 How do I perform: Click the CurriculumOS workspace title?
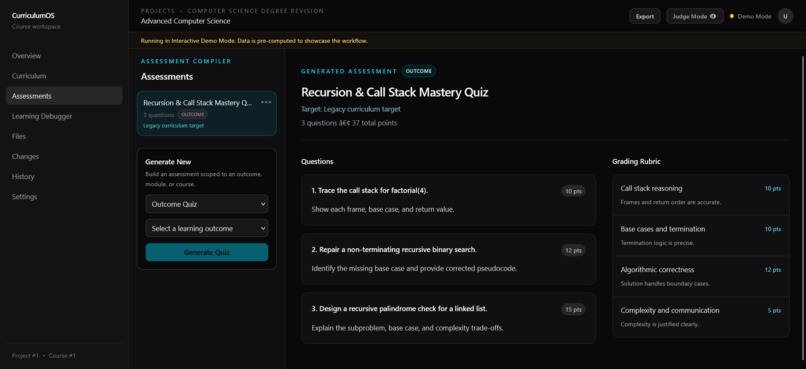point(33,15)
